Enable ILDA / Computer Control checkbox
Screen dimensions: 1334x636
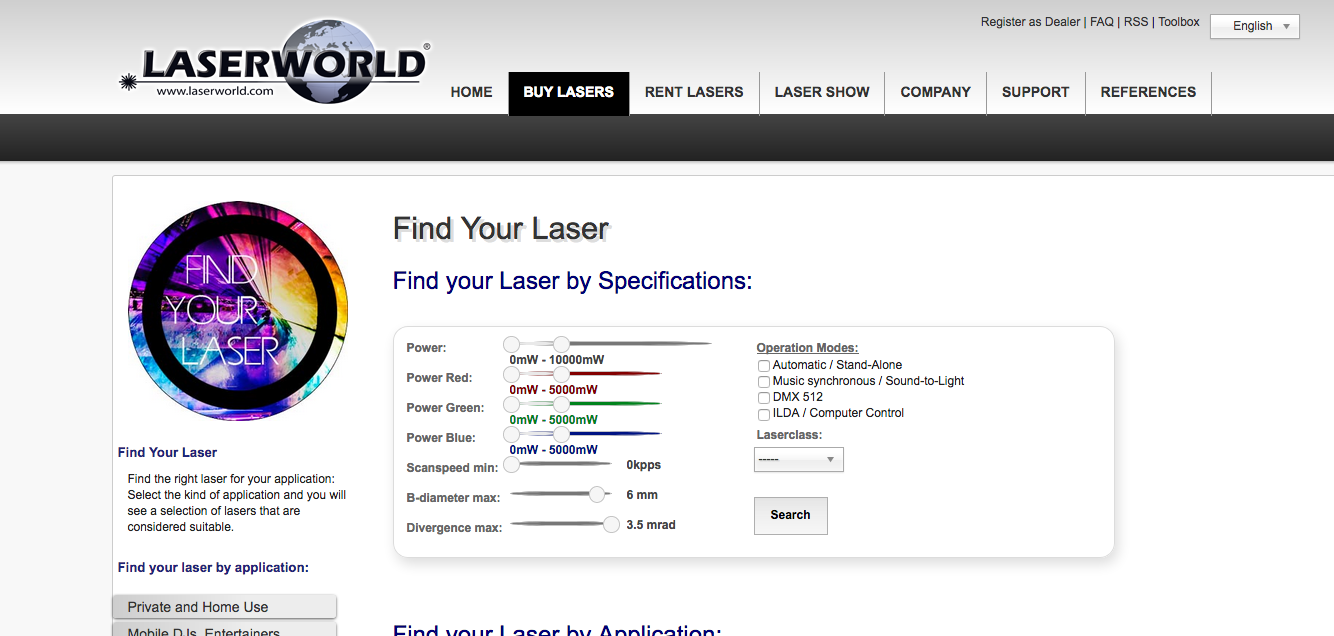click(x=764, y=414)
